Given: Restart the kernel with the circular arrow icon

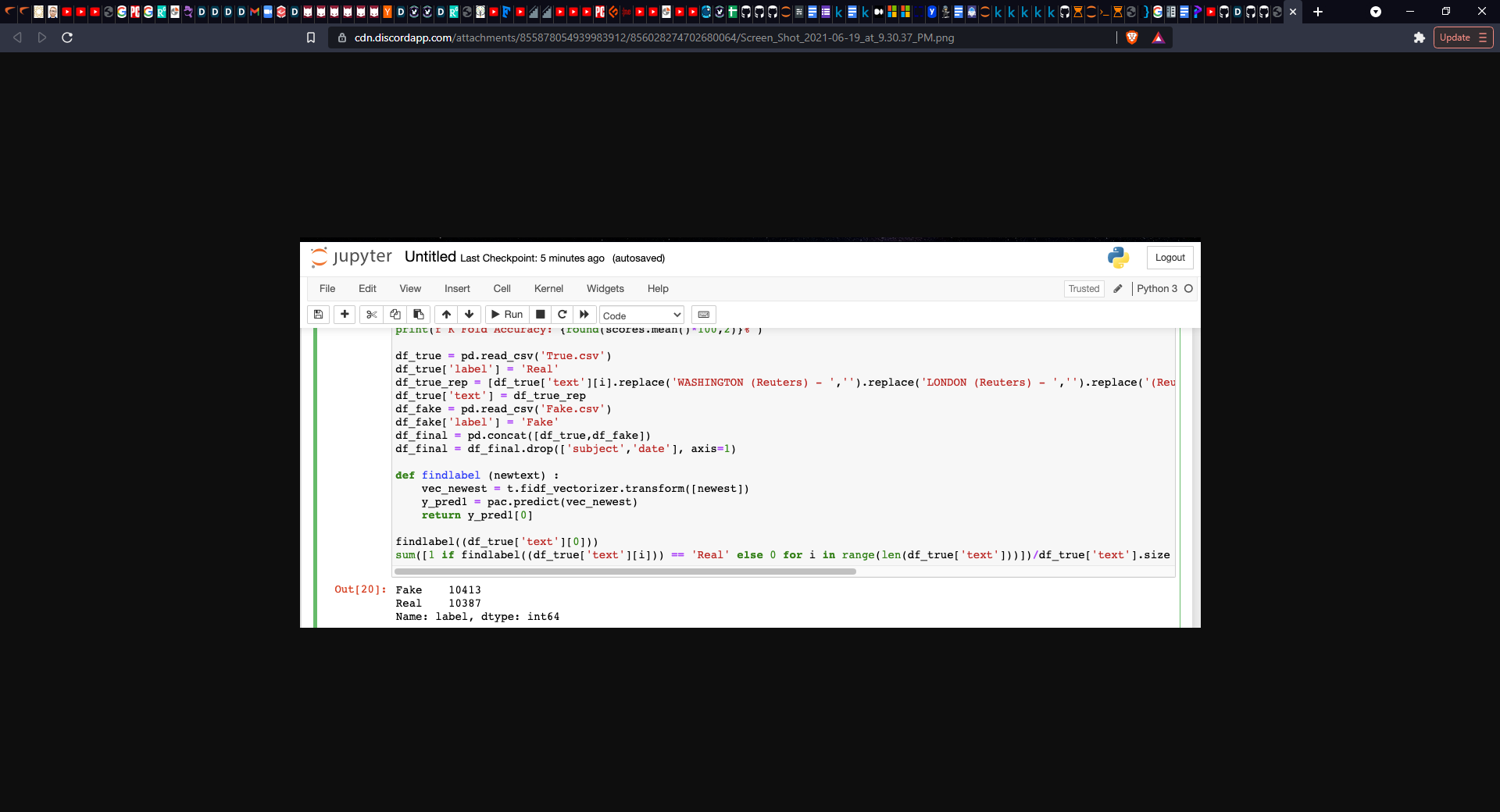Looking at the screenshot, I should click(562, 315).
